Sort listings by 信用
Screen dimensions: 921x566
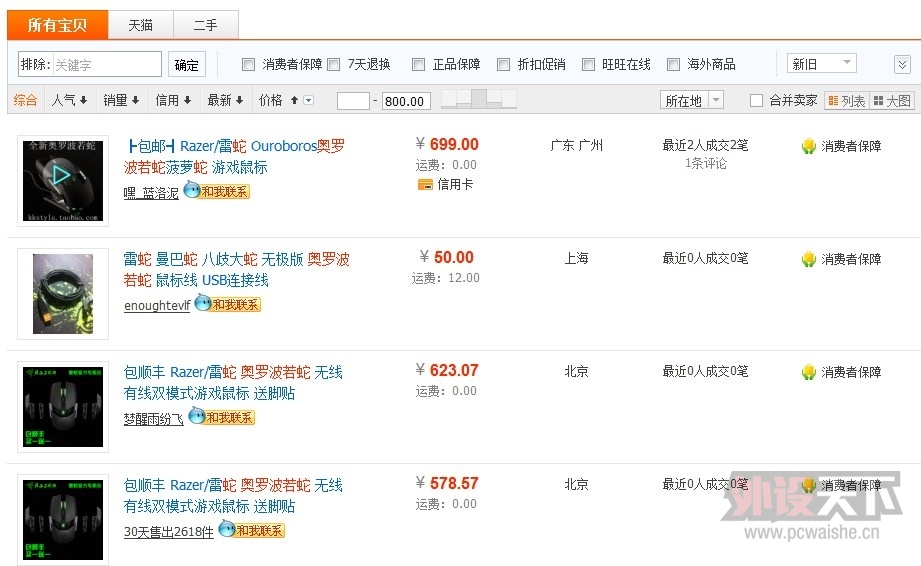(x=173, y=100)
